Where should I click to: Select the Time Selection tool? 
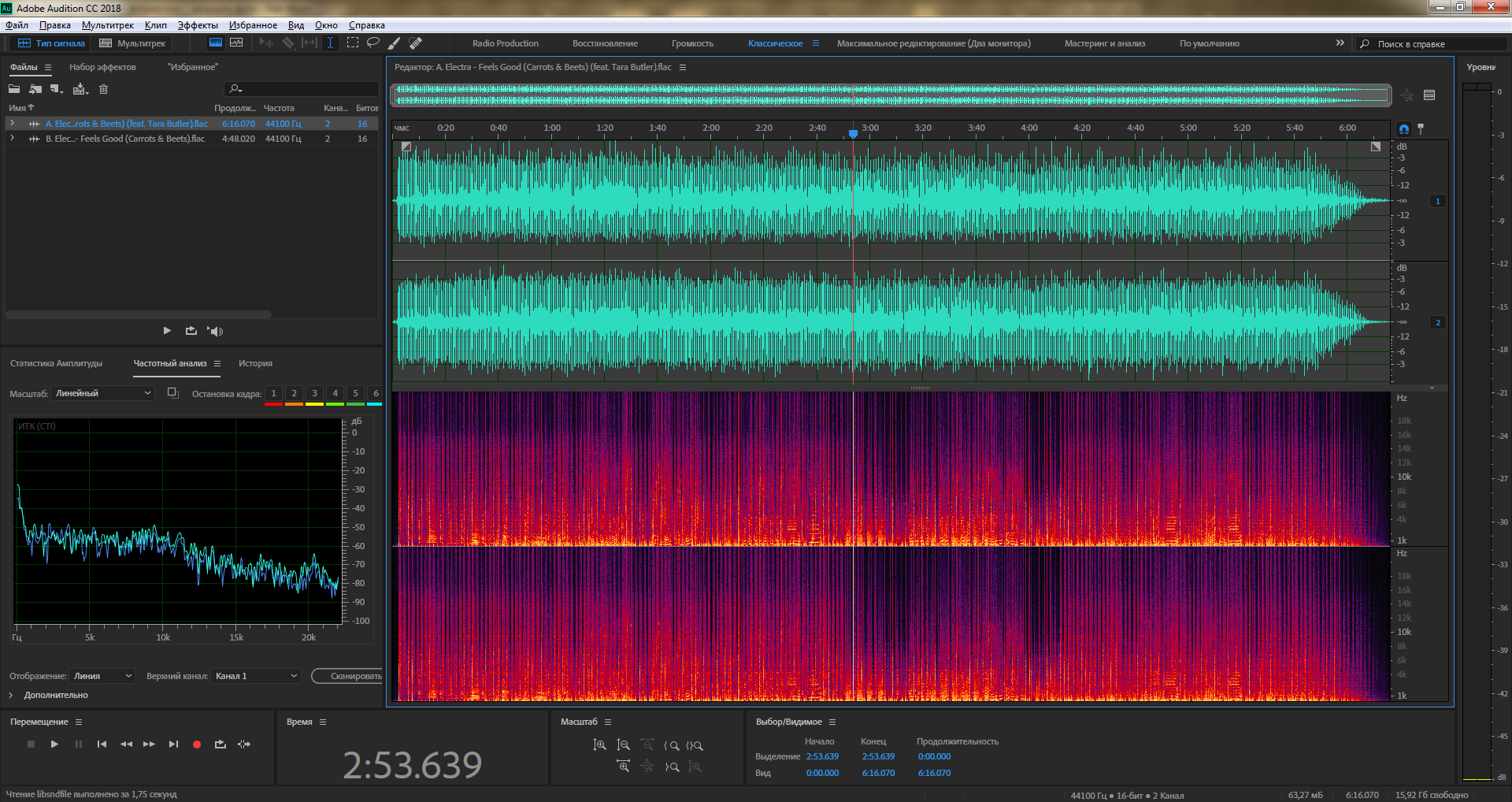331,43
